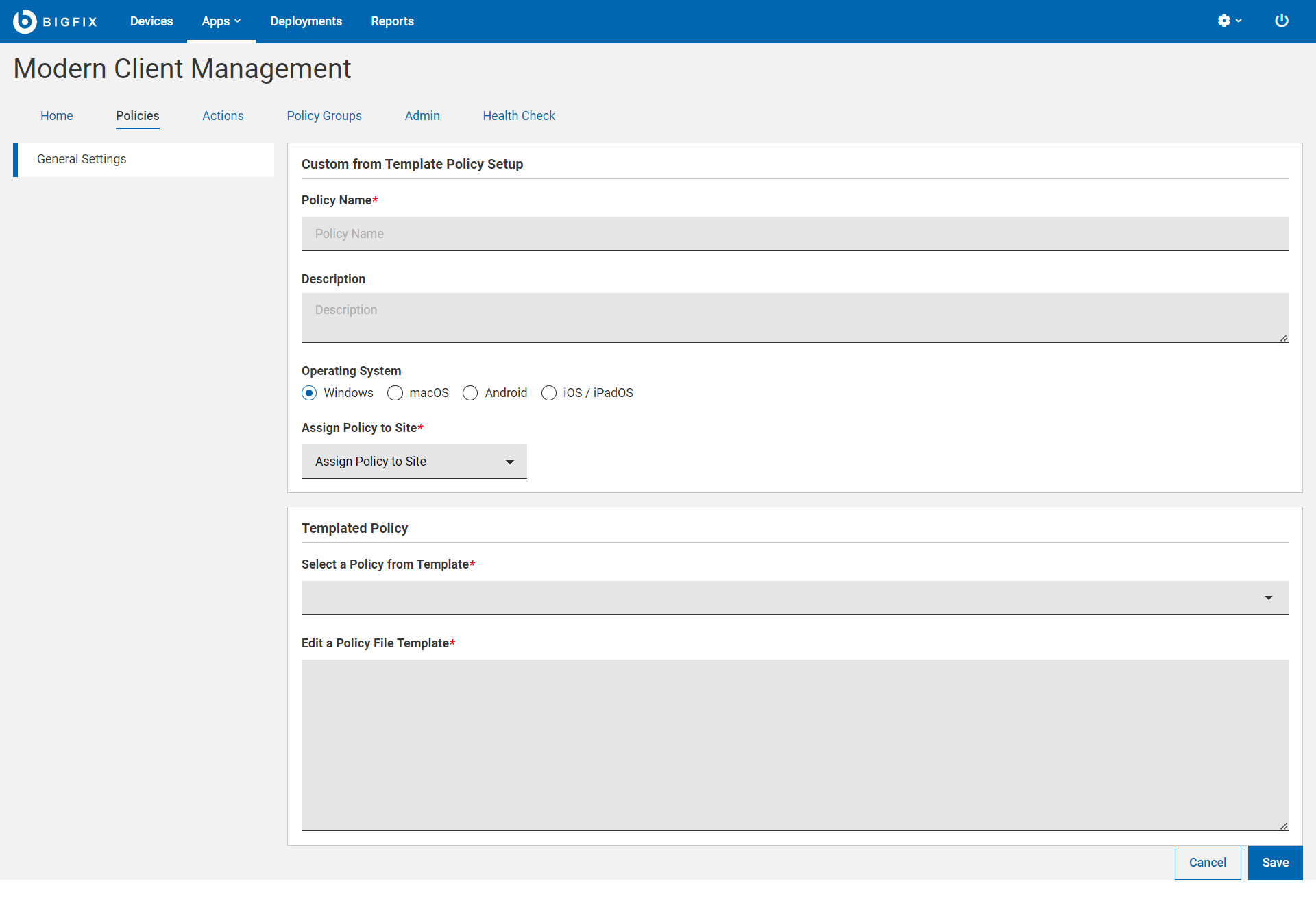Switch to Policy Groups tab
The height and width of the screenshot is (897, 1316).
(324, 116)
